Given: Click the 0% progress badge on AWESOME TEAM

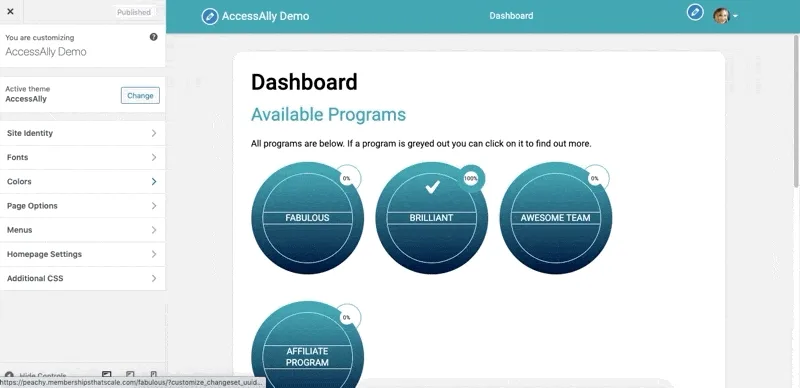Looking at the screenshot, I should tap(595, 179).
